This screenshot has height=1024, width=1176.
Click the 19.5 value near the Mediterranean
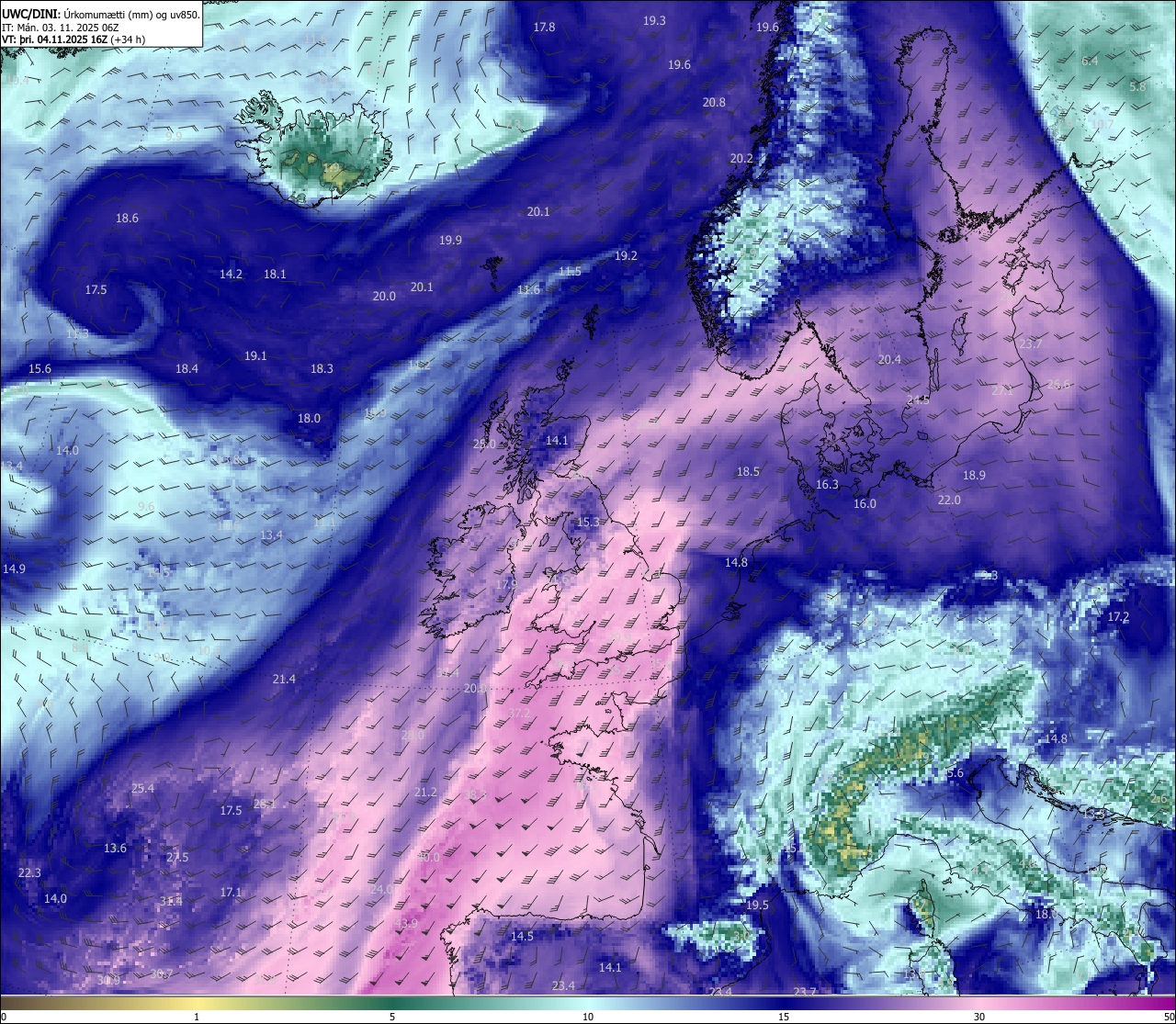click(x=757, y=906)
